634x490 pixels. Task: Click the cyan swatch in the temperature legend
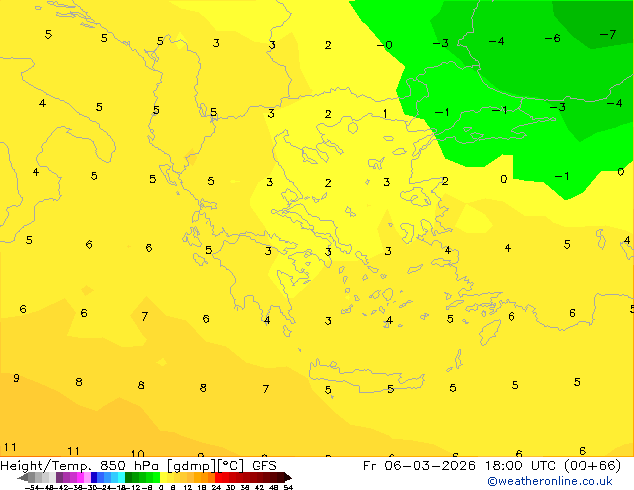click(x=121, y=477)
